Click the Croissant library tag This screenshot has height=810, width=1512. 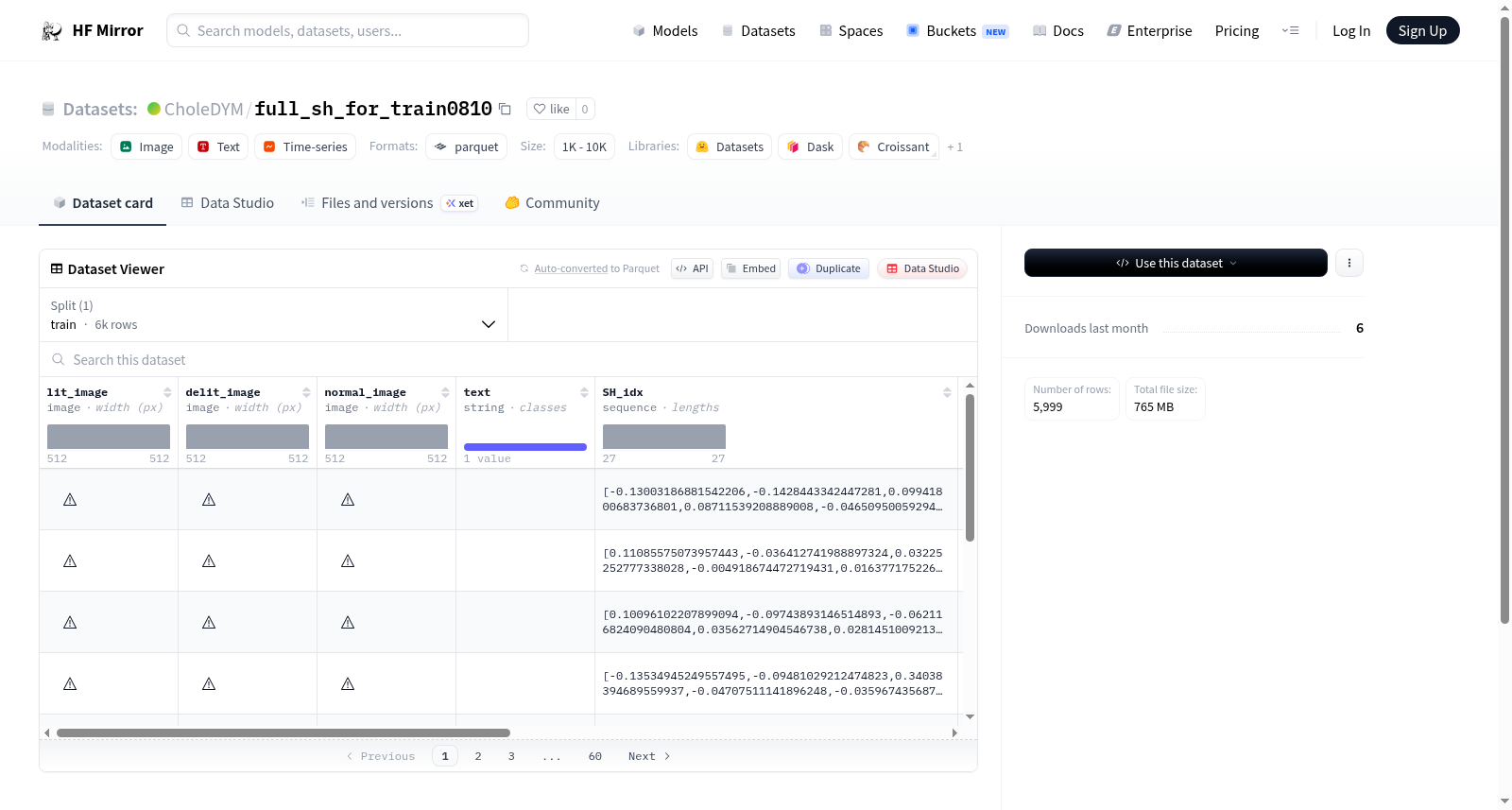point(894,146)
